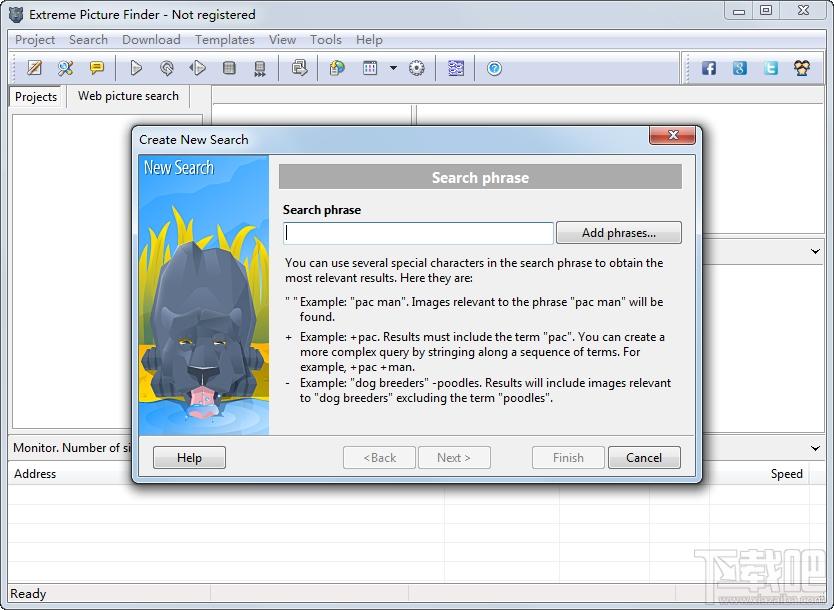
Task: Collapse the Monitor panel chevron
Action: 815,448
